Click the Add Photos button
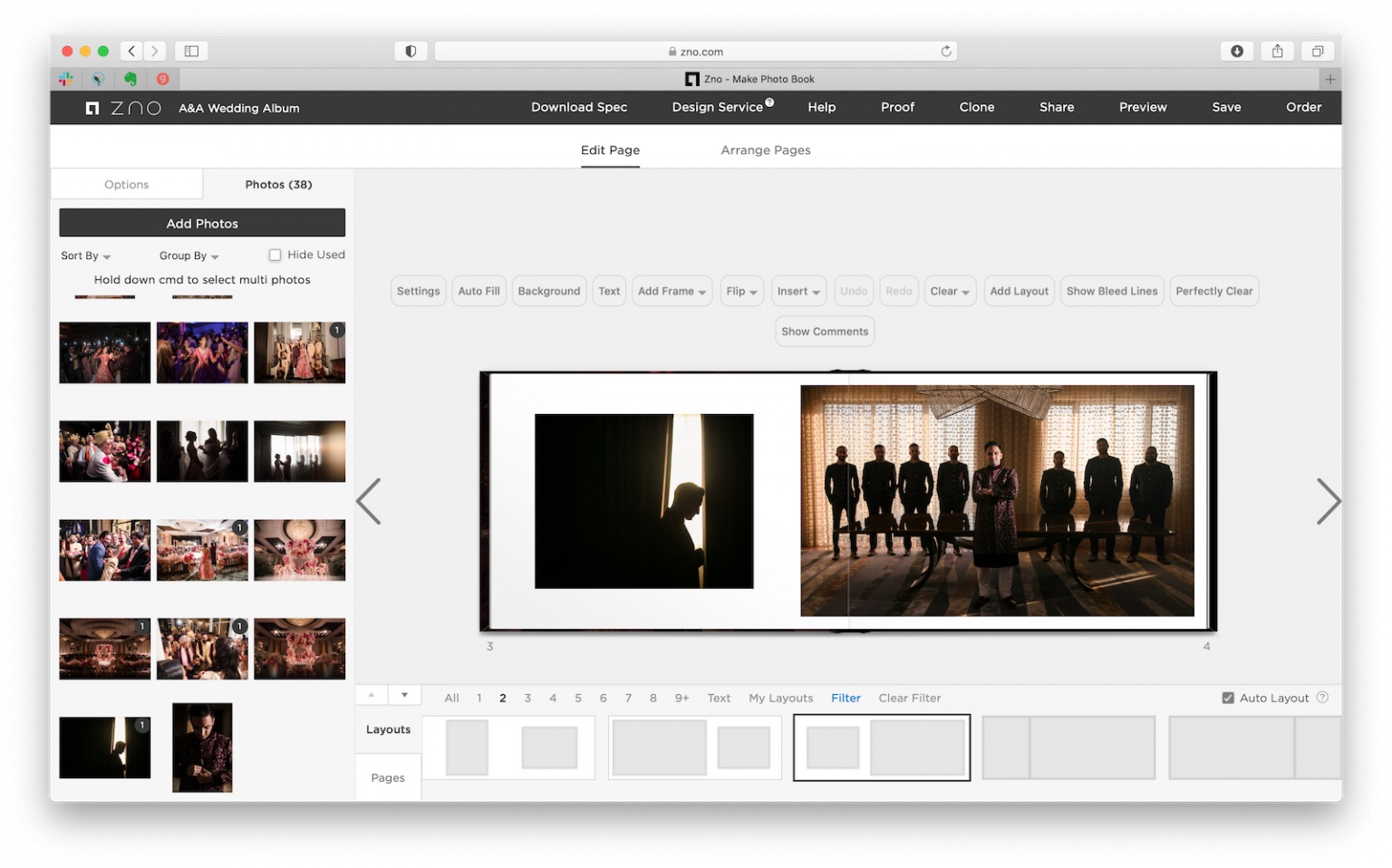 click(201, 223)
